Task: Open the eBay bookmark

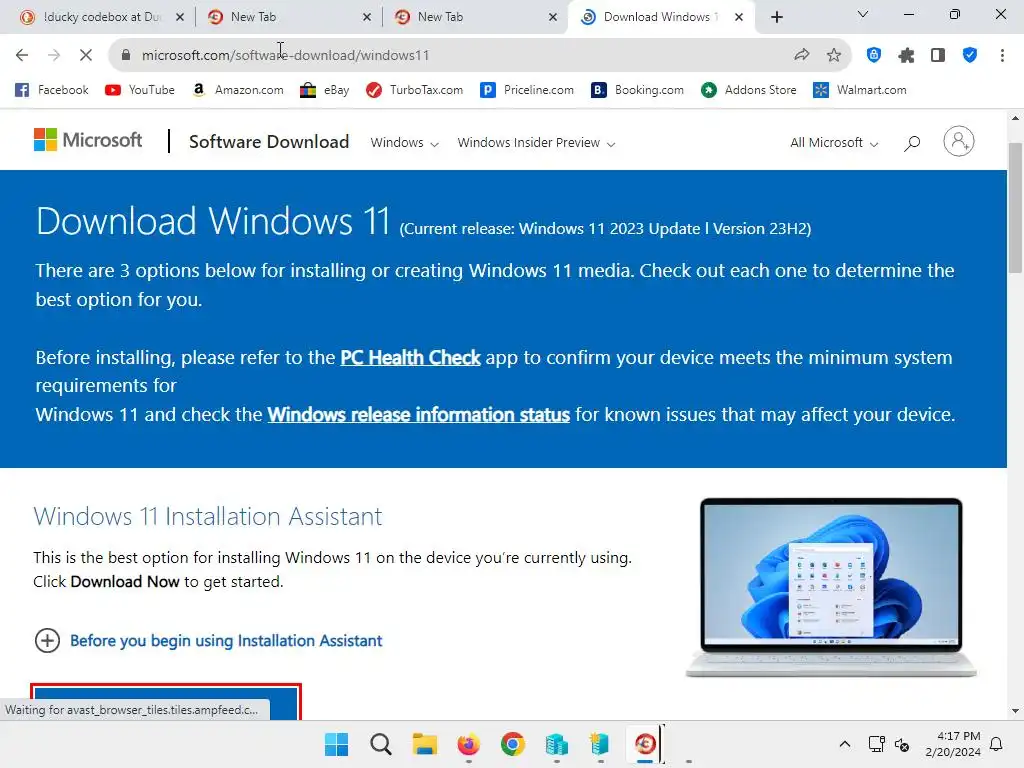Action: coord(325,90)
